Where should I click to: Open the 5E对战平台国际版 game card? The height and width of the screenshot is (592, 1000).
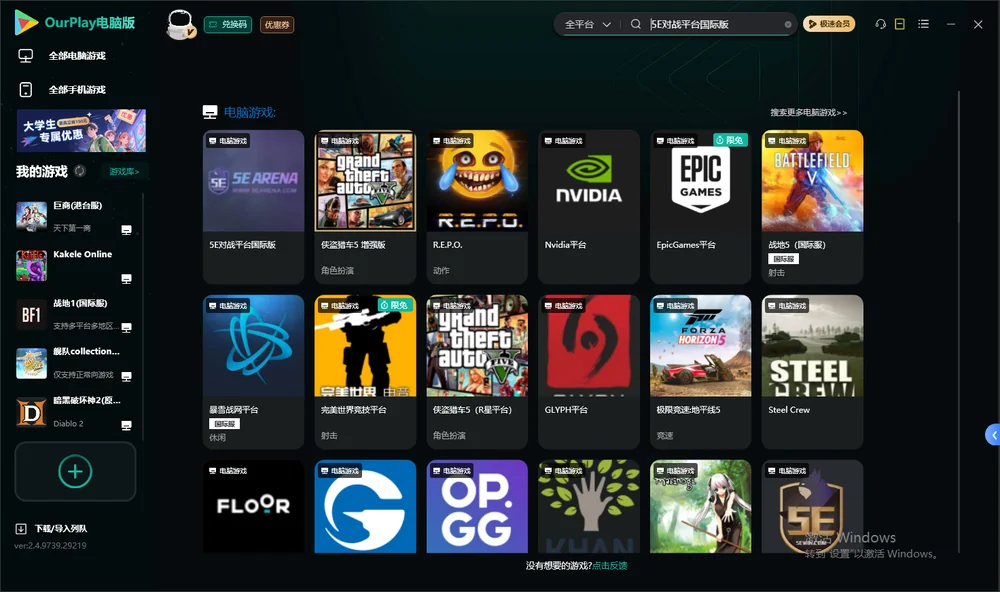[254, 207]
